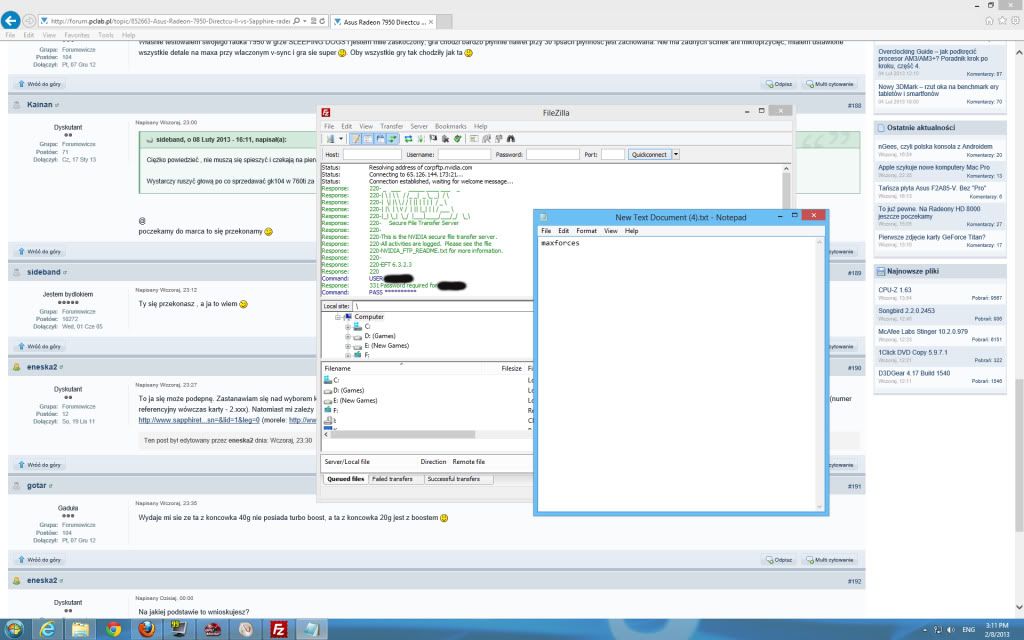Screen dimensions: 1024x640
Task: Click the CPU-Z 1.63 download link
Action: [895, 290]
